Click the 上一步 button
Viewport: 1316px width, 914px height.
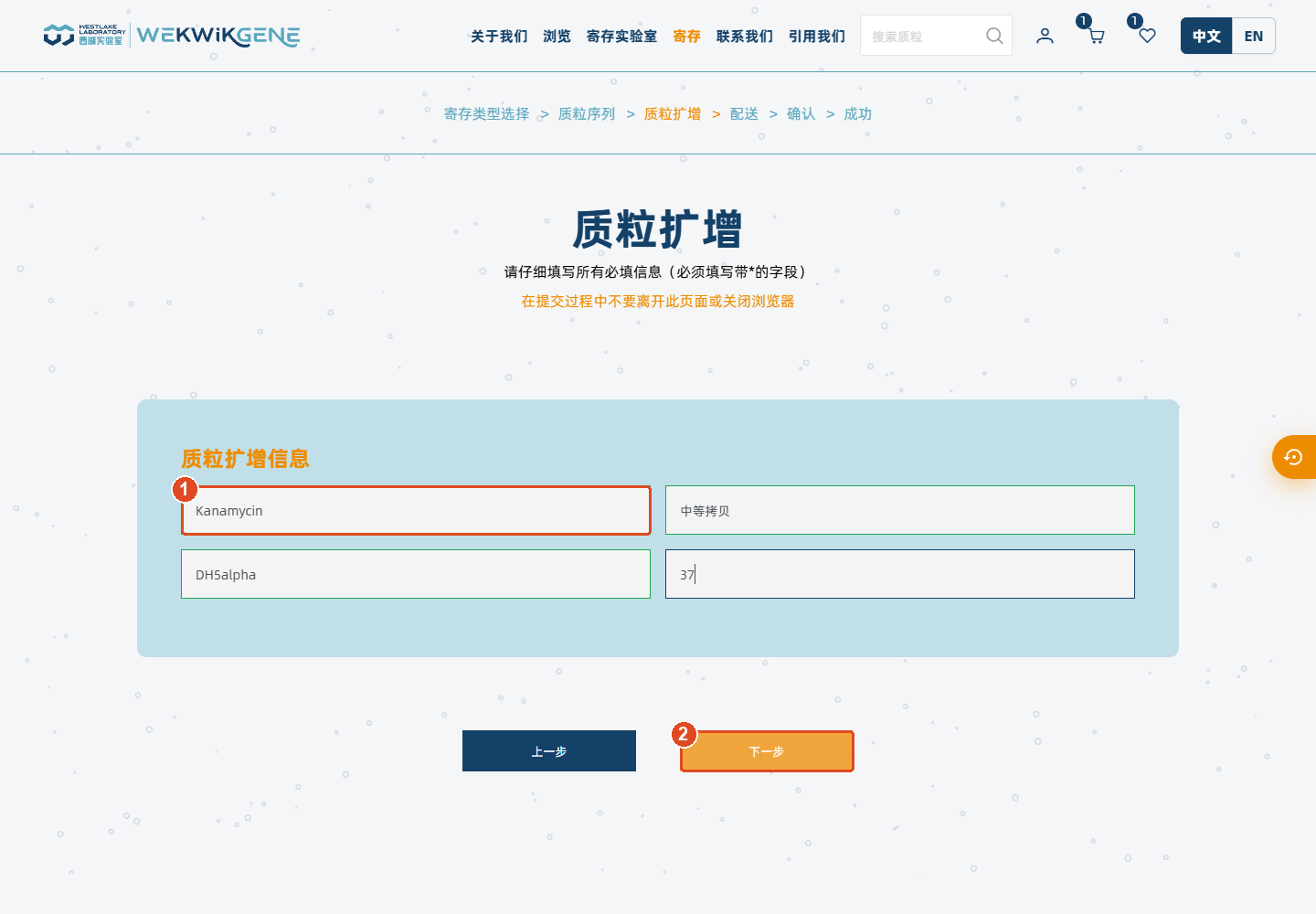(x=549, y=750)
